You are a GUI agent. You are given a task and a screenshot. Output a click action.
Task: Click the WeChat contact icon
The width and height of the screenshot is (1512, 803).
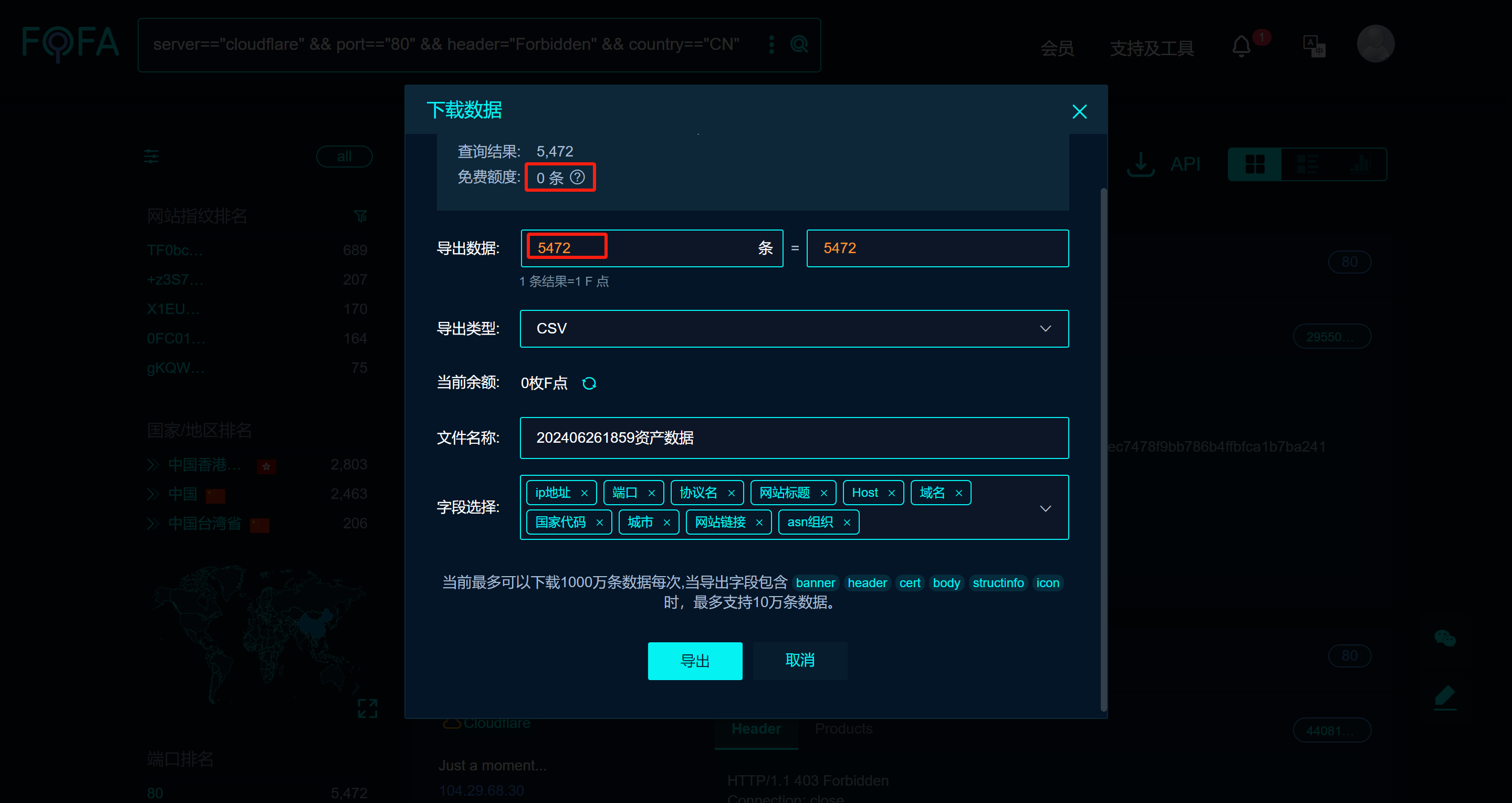tap(1444, 638)
